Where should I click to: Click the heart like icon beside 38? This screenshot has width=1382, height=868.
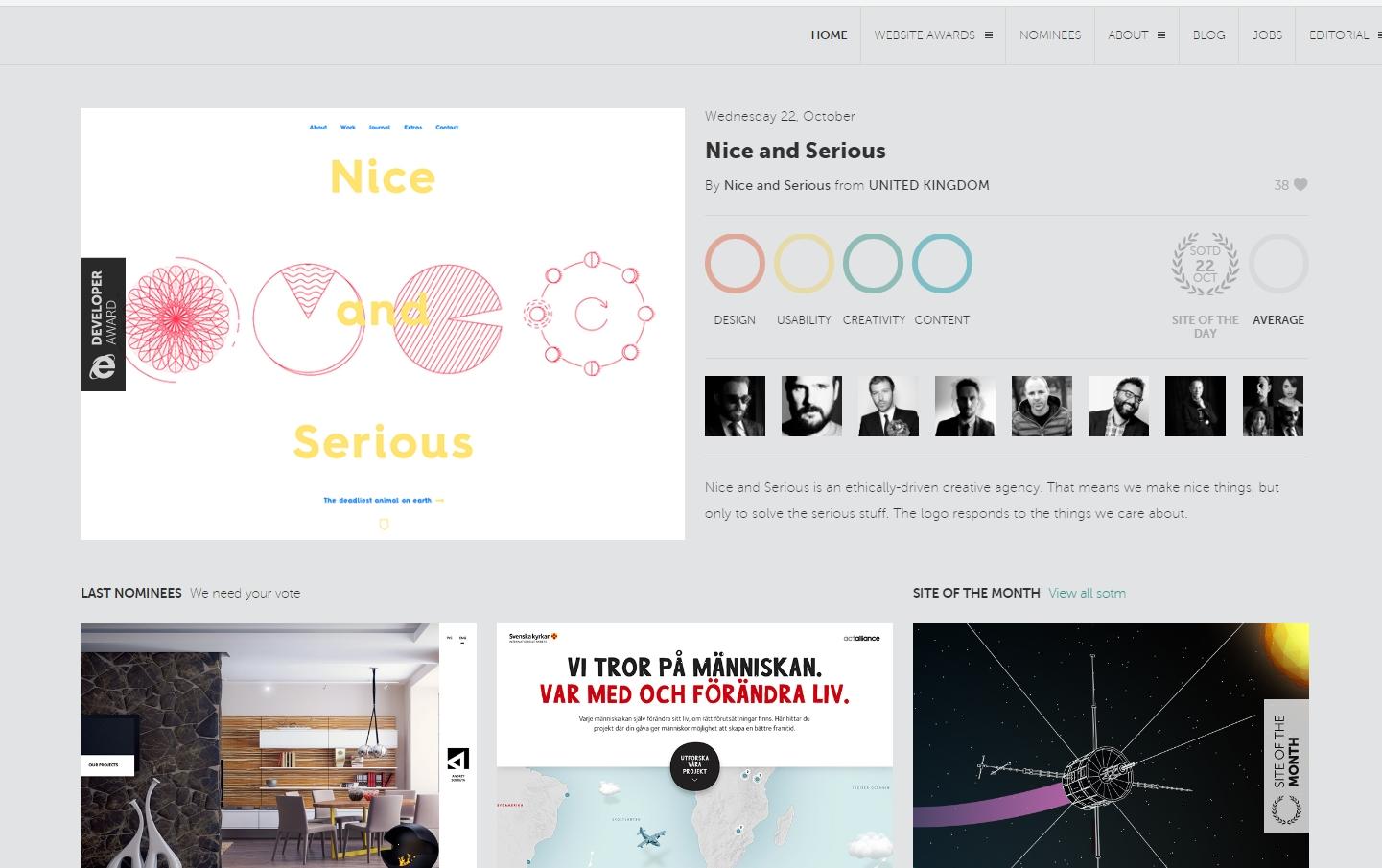point(1300,185)
